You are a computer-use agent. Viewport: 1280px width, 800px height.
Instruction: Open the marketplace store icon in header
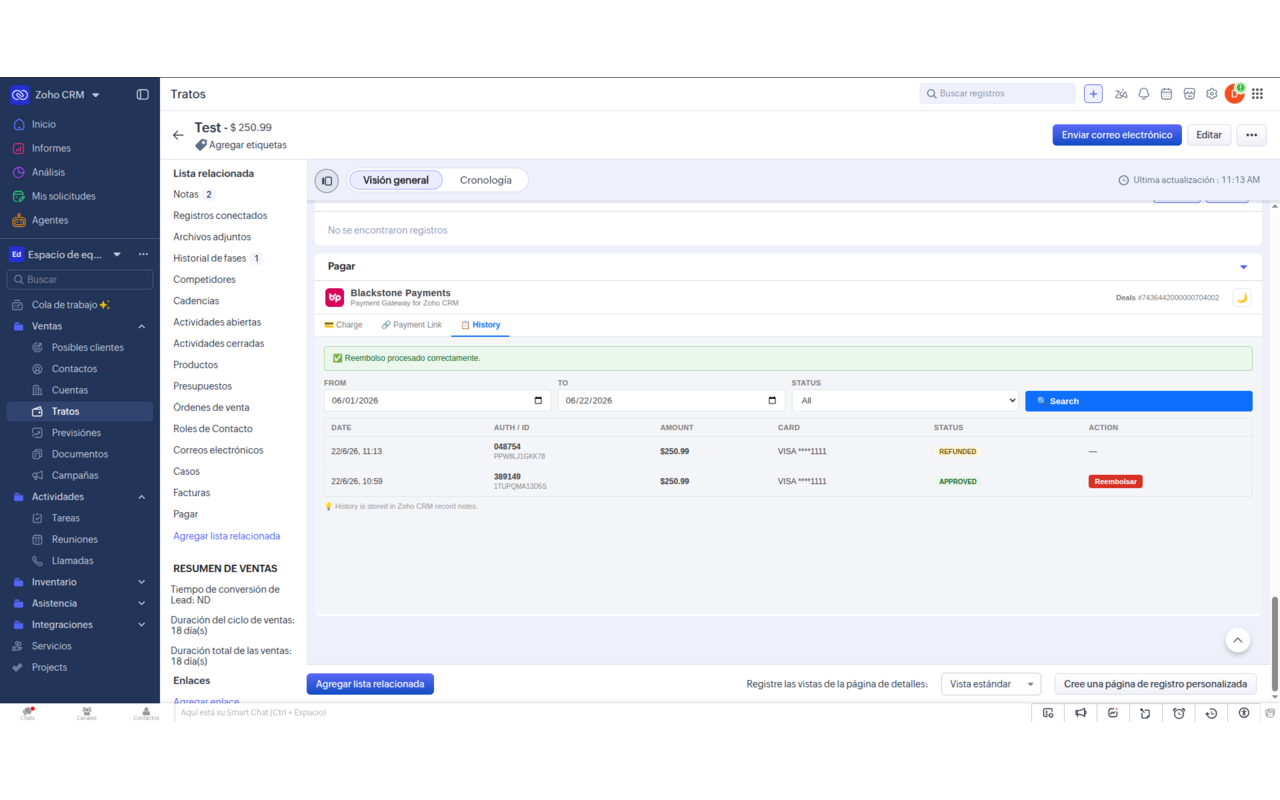click(1189, 94)
